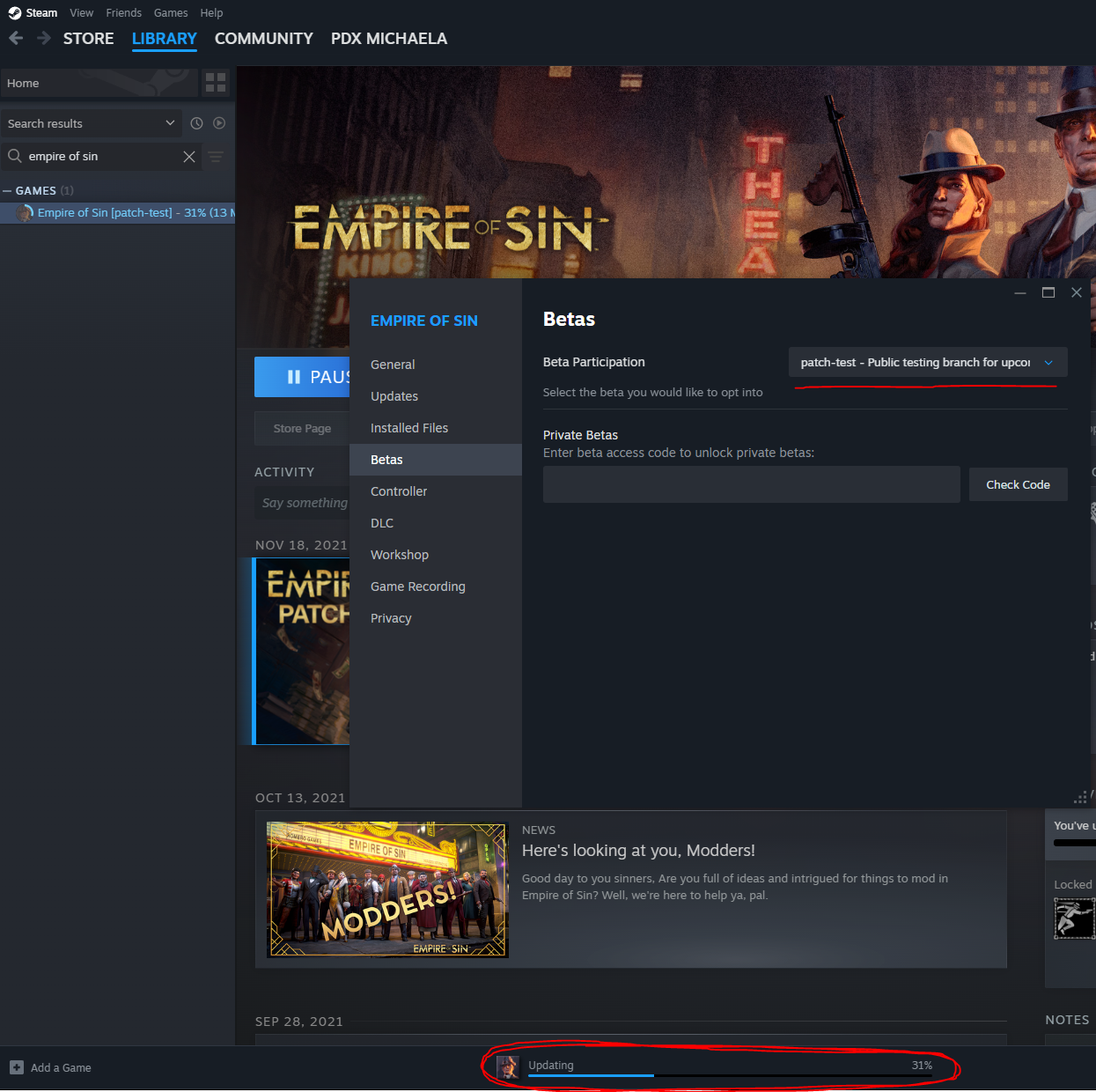
Task: Click the Steam logo icon
Action: tap(12, 12)
